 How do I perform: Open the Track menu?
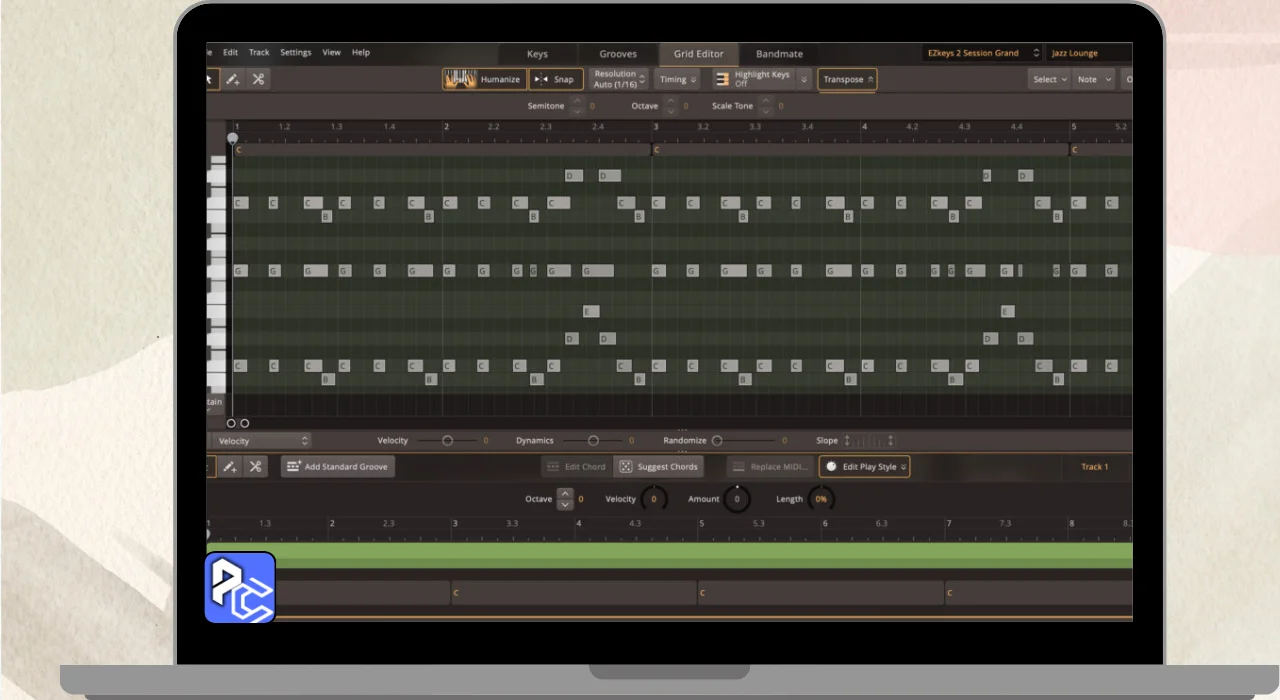259,53
